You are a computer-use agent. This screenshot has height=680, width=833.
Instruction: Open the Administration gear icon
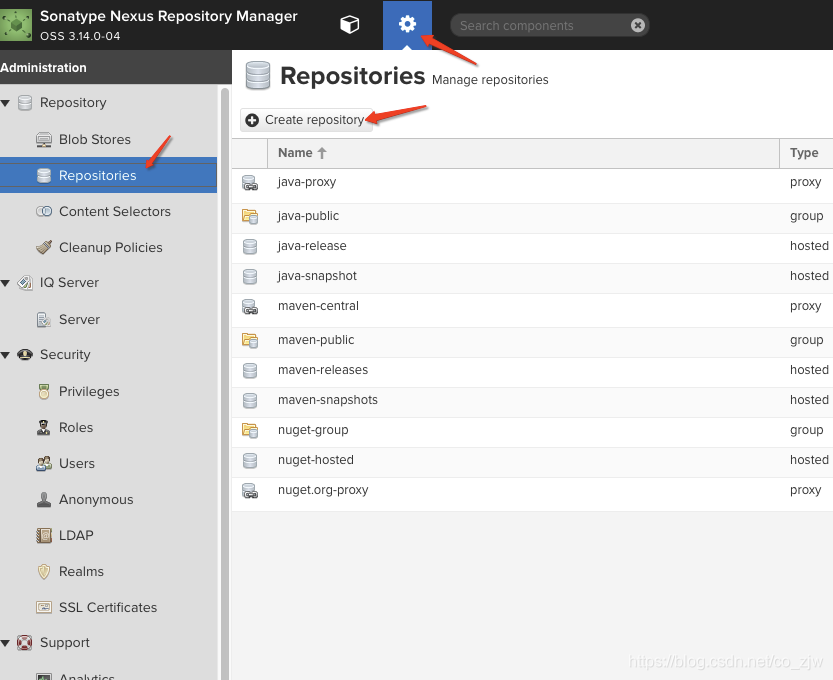407,24
